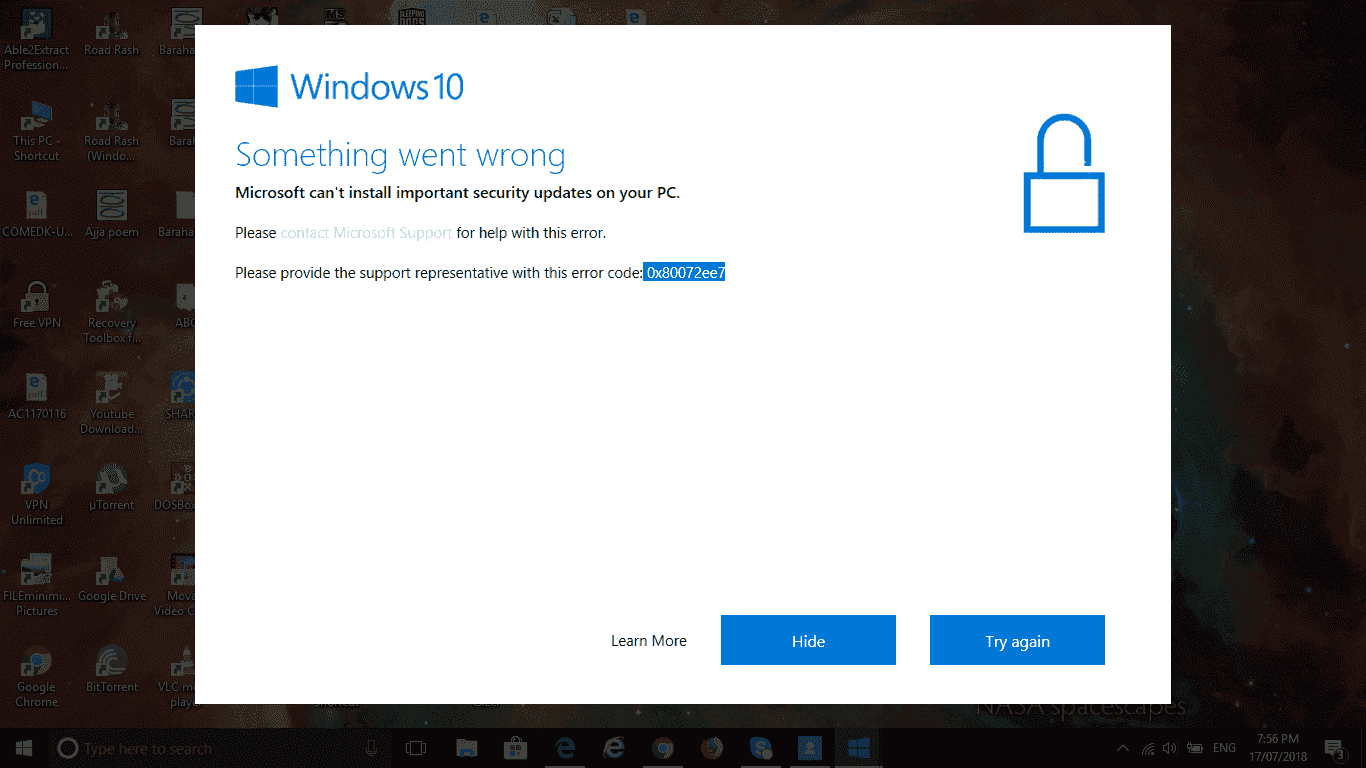Launch Internet Explorer from the taskbar
1366x768 pixels.
[613, 748]
